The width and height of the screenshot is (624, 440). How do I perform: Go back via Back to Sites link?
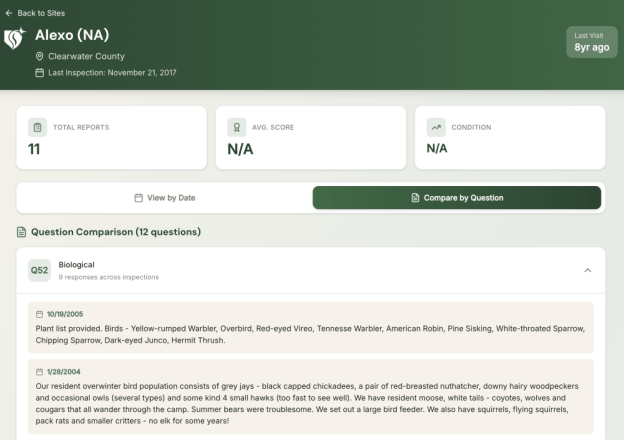(x=41, y=13)
